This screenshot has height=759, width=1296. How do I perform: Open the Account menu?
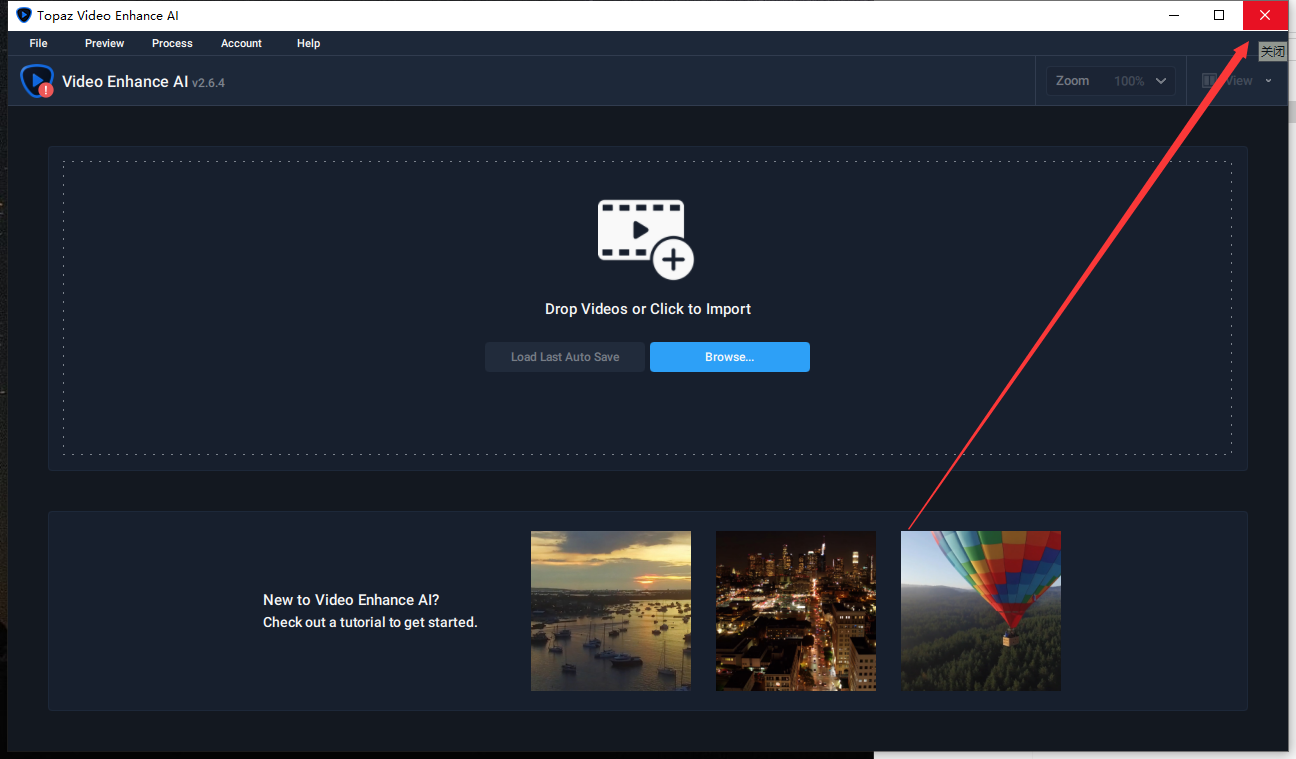point(241,43)
